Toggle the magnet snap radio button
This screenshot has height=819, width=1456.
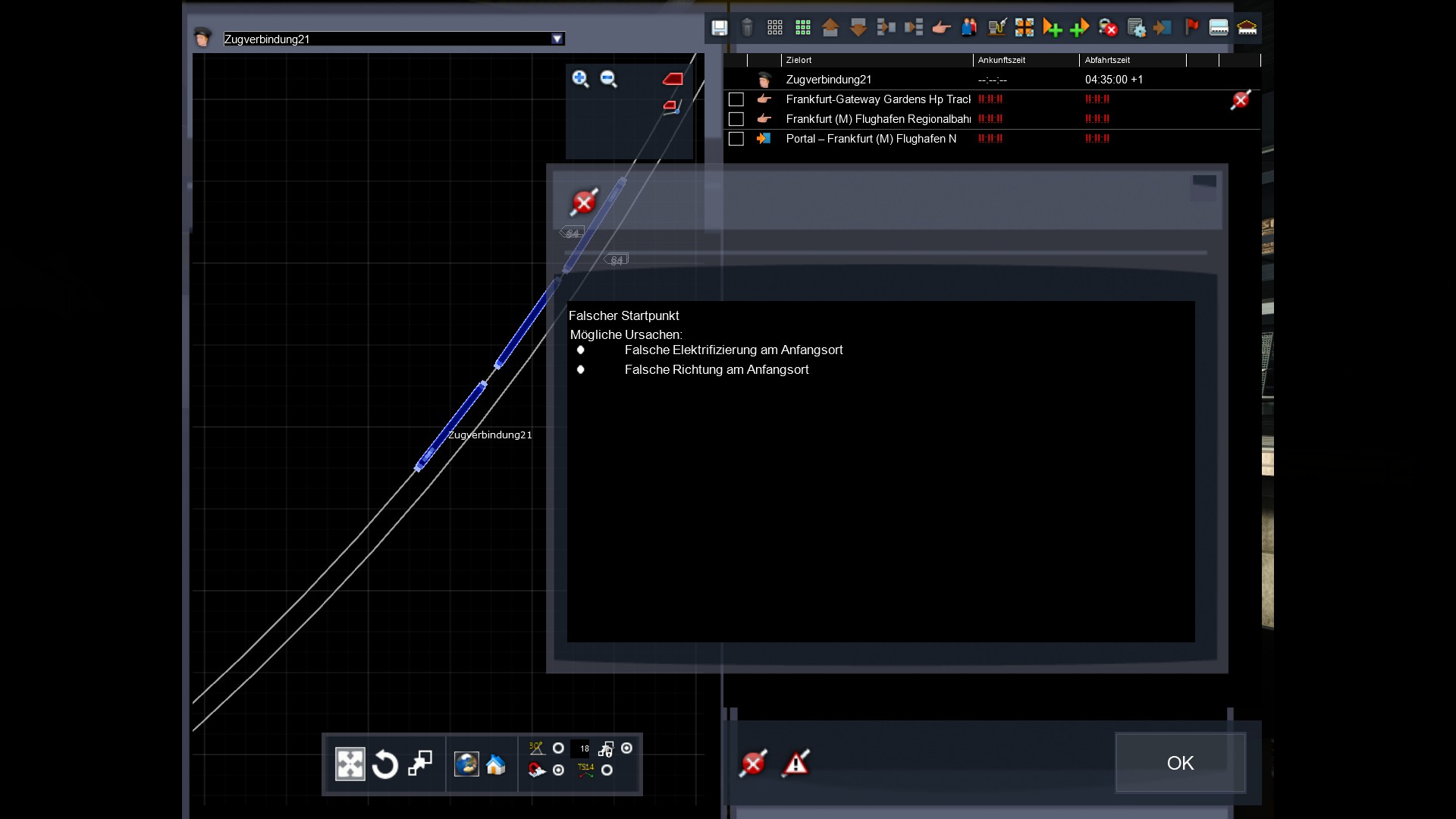[558, 770]
